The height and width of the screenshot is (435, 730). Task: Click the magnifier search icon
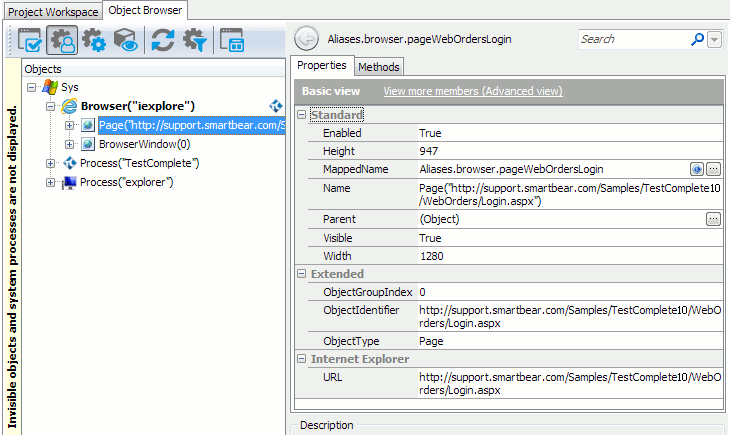click(697, 39)
